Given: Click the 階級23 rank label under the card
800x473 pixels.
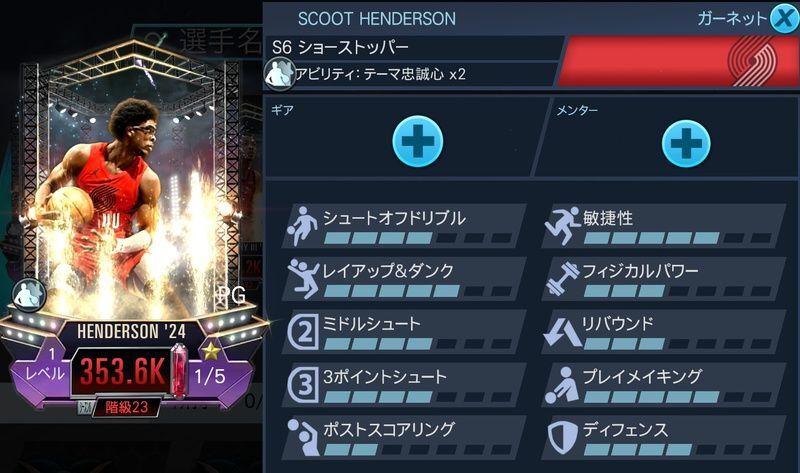Looking at the screenshot, I should coord(126,407).
